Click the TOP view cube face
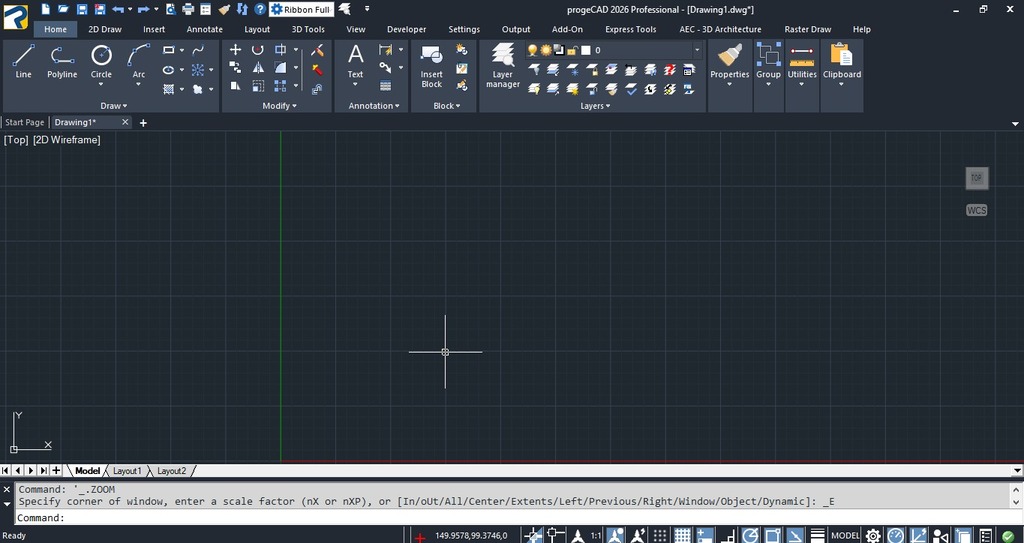1024x543 pixels. point(976,178)
